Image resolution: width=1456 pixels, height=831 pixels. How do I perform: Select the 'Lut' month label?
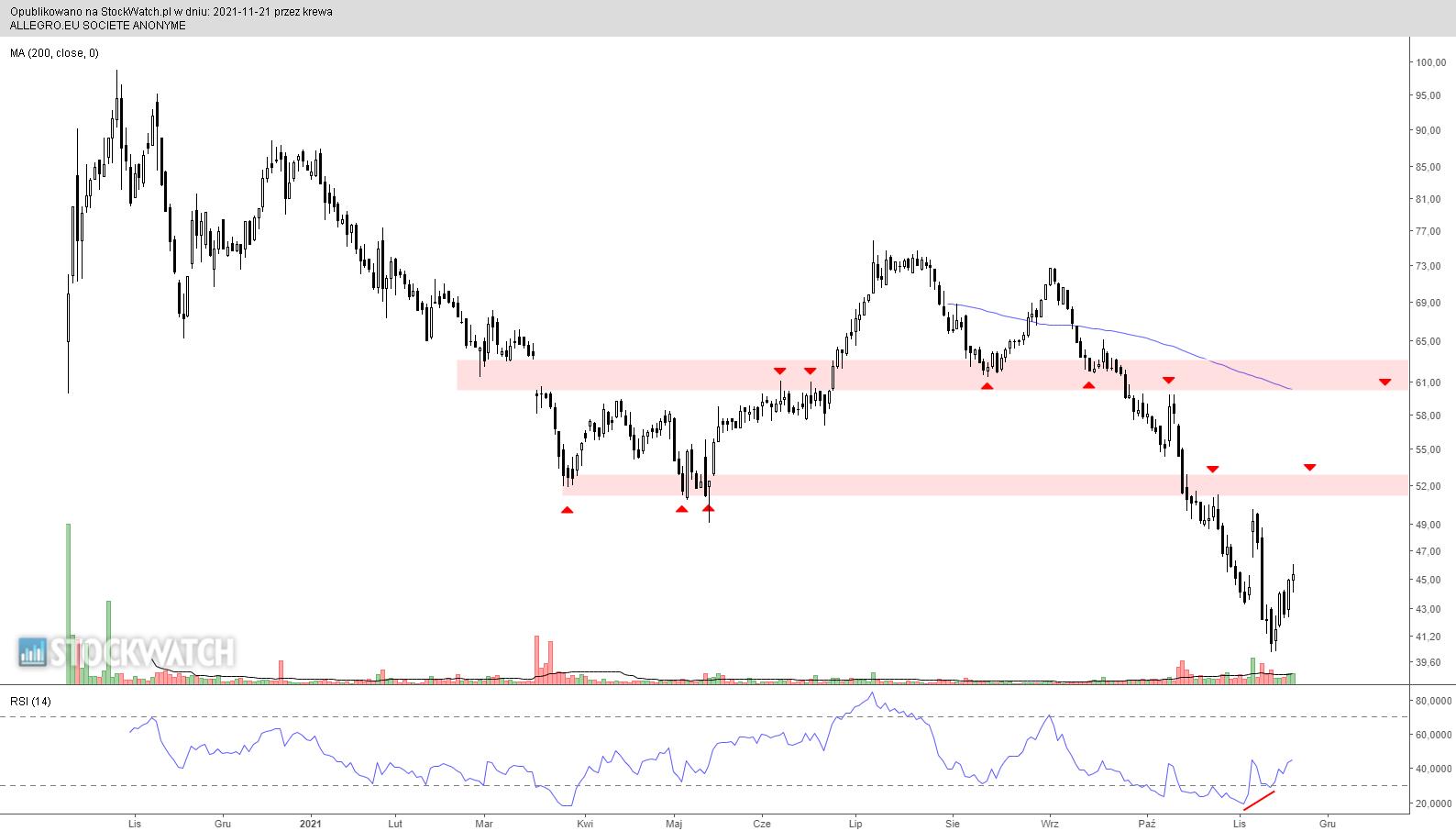395,824
